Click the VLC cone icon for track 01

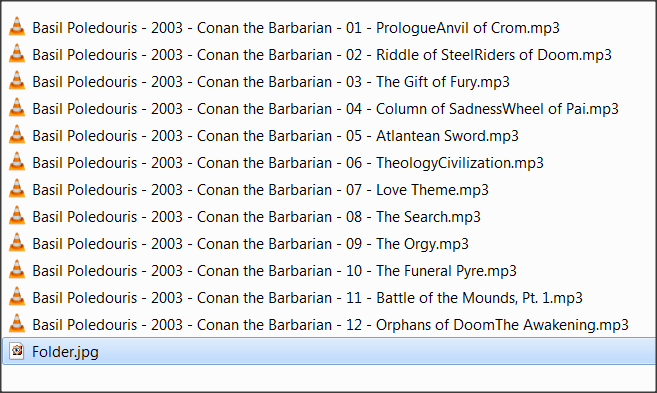(17, 27)
